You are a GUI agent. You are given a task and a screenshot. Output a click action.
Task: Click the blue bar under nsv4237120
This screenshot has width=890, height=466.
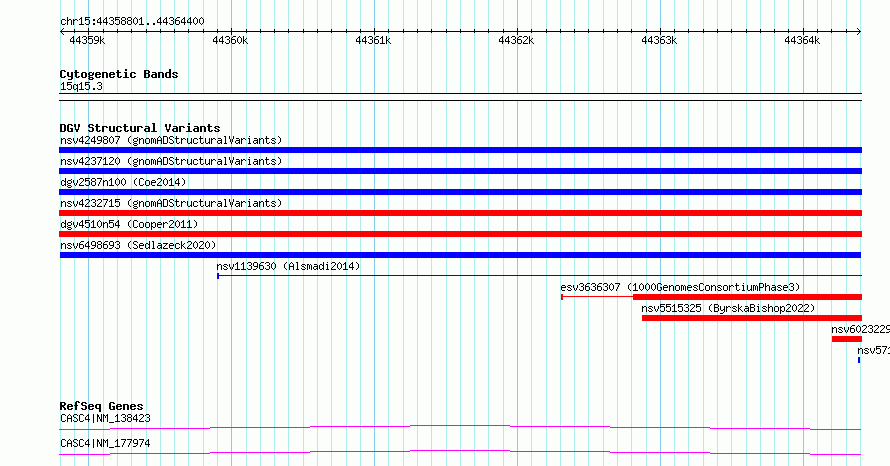point(460,171)
